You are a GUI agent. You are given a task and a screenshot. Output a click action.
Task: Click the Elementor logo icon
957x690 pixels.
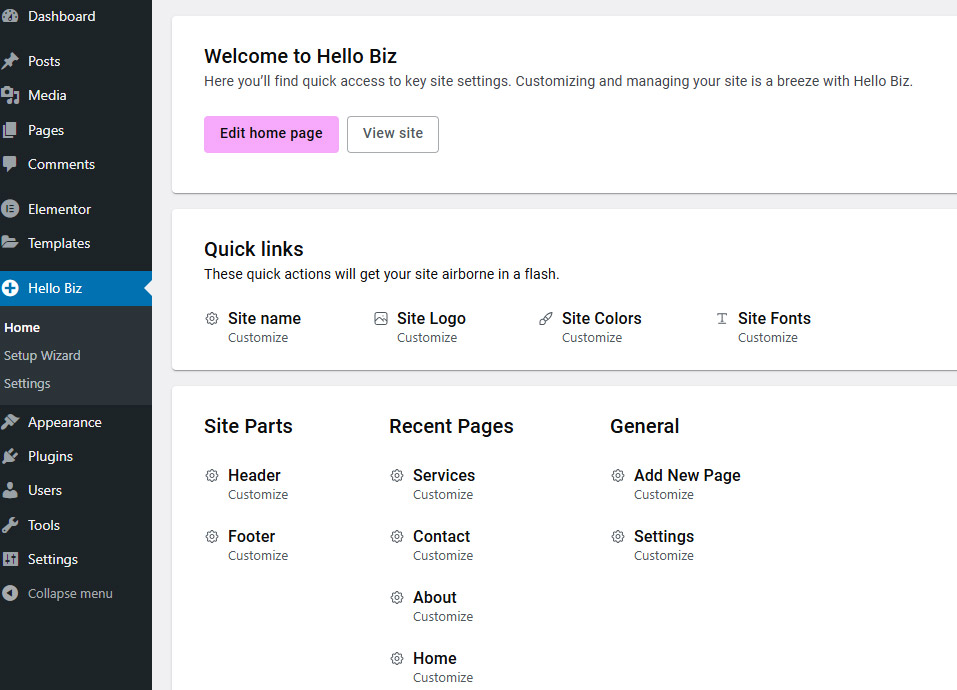pos(10,209)
